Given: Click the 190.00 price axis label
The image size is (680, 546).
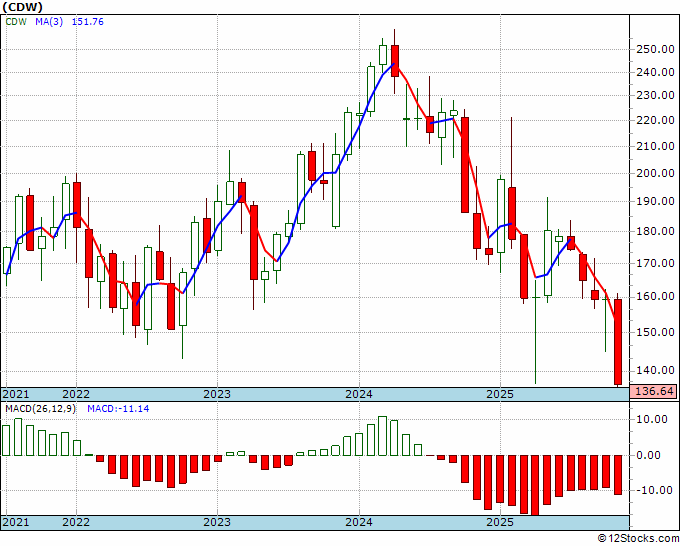Looking at the screenshot, I should [655, 202].
